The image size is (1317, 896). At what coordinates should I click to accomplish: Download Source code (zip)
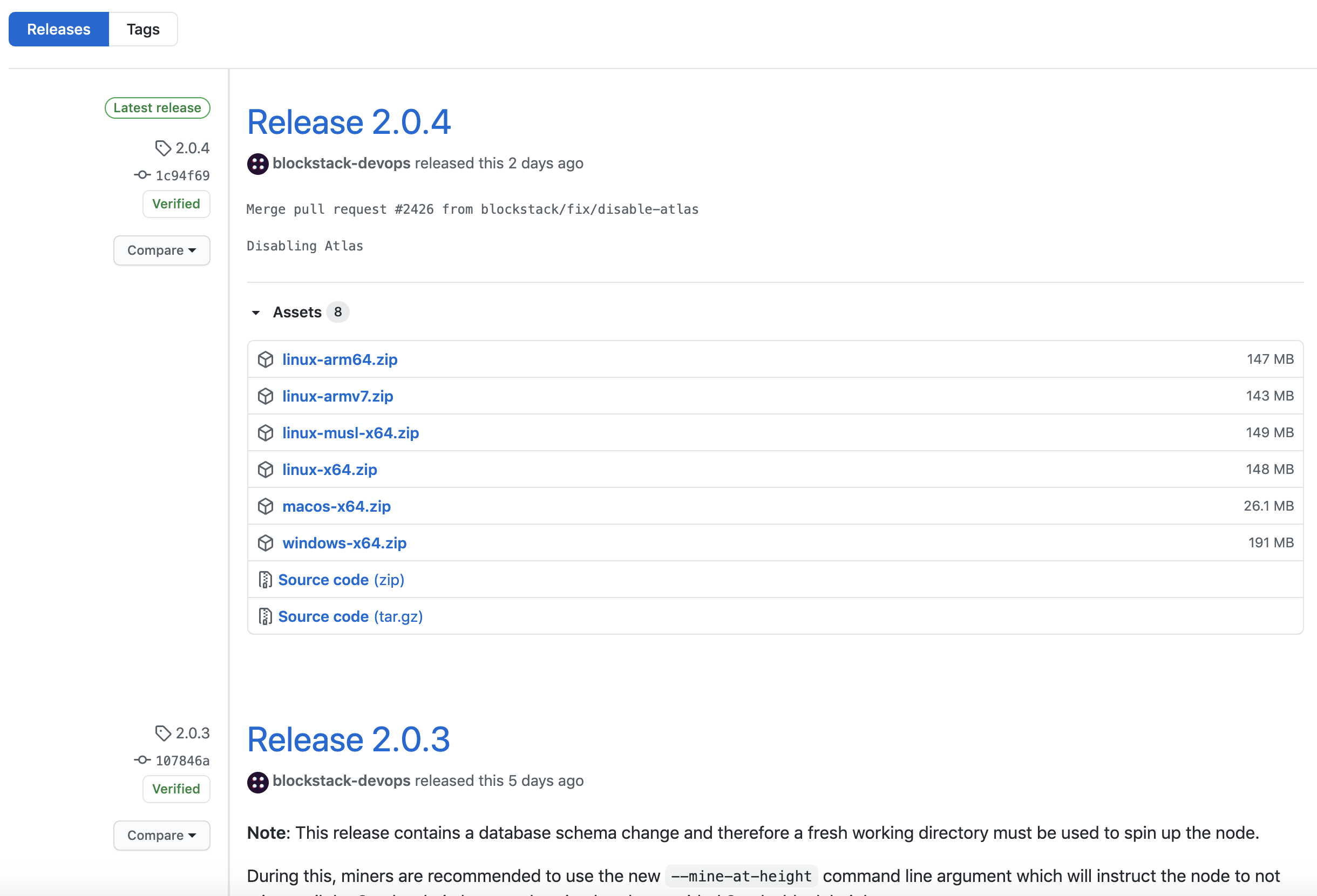[341, 580]
